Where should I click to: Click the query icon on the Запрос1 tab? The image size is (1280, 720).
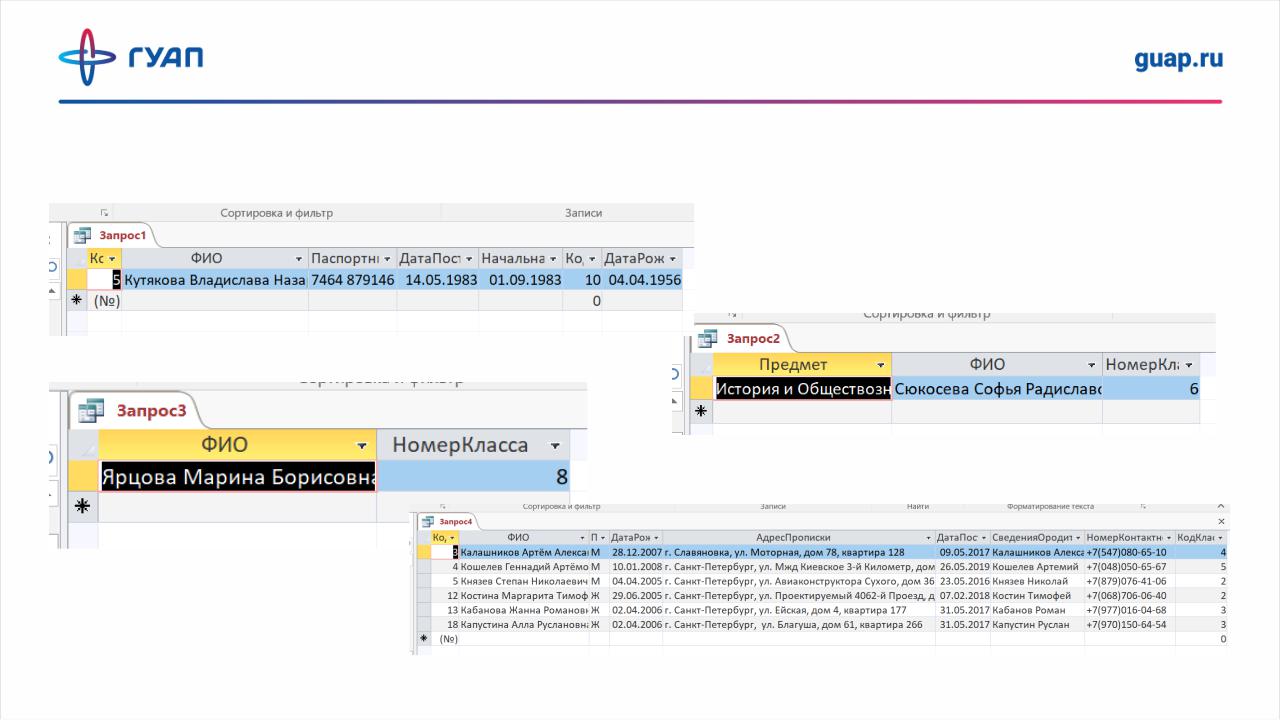[x=82, y=236]
